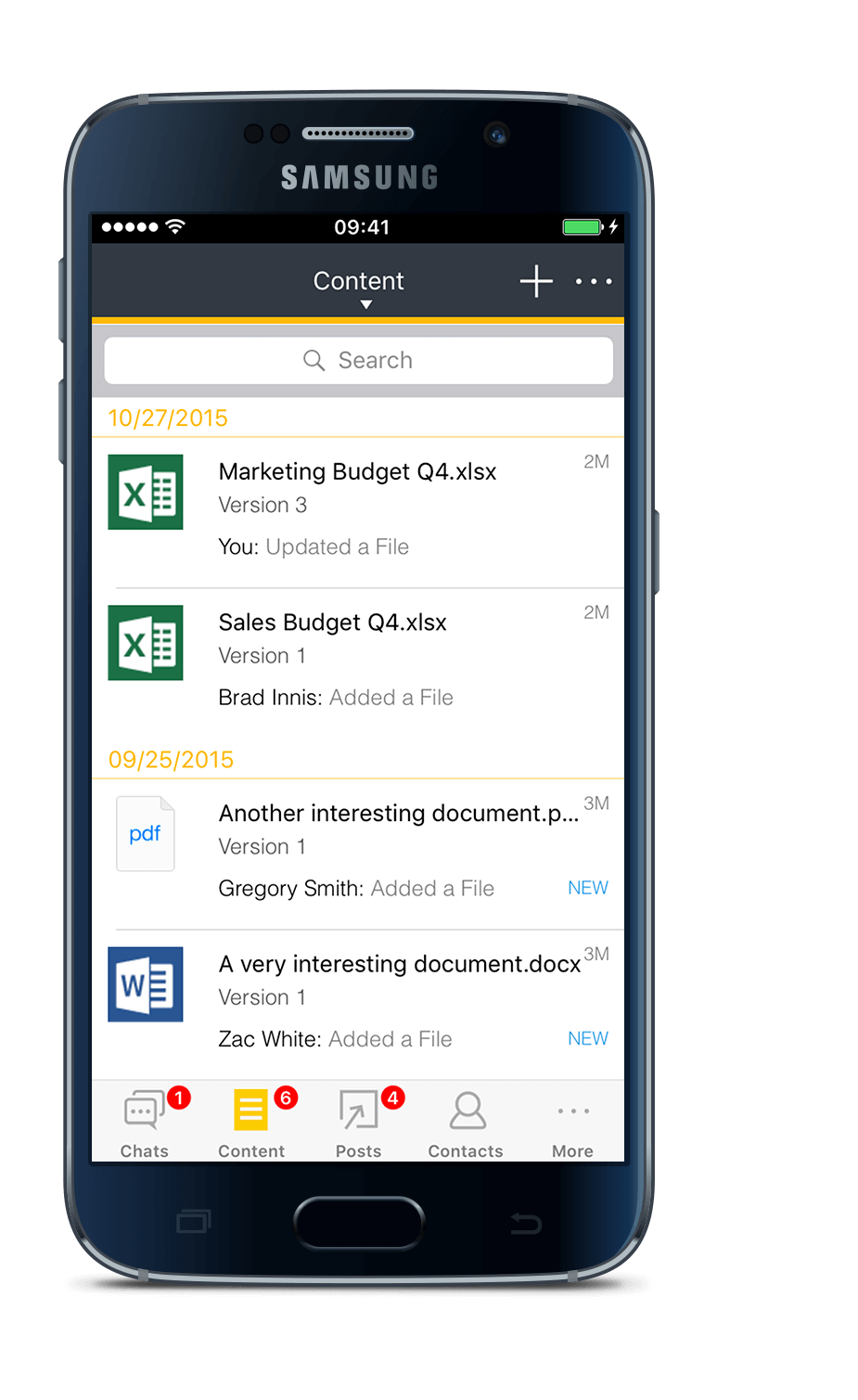Show the More tab options
The height and width of the screenshot is (1400, 858).
point(572,1123)
